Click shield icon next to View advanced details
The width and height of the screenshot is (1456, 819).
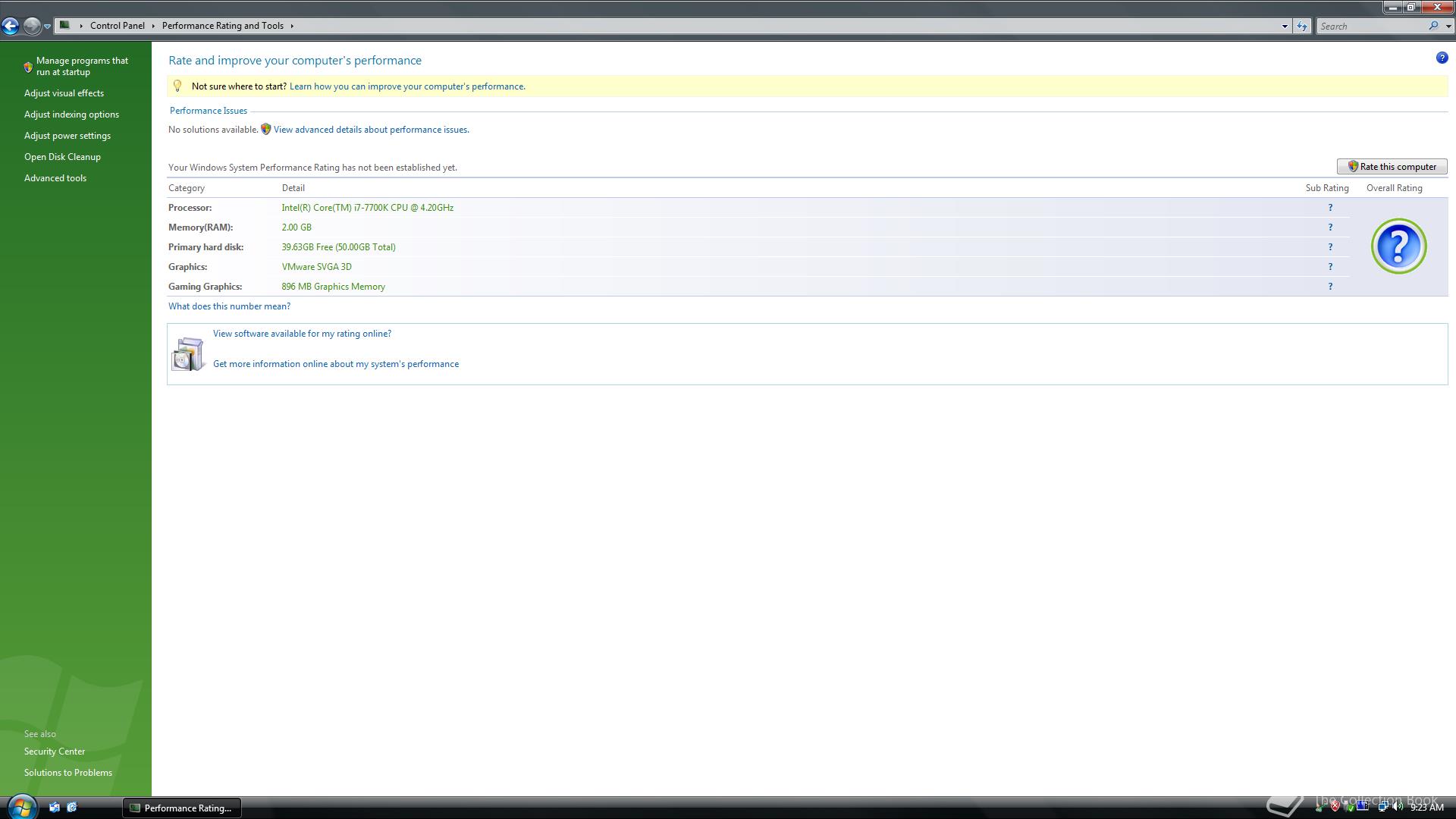pos(265,129)
